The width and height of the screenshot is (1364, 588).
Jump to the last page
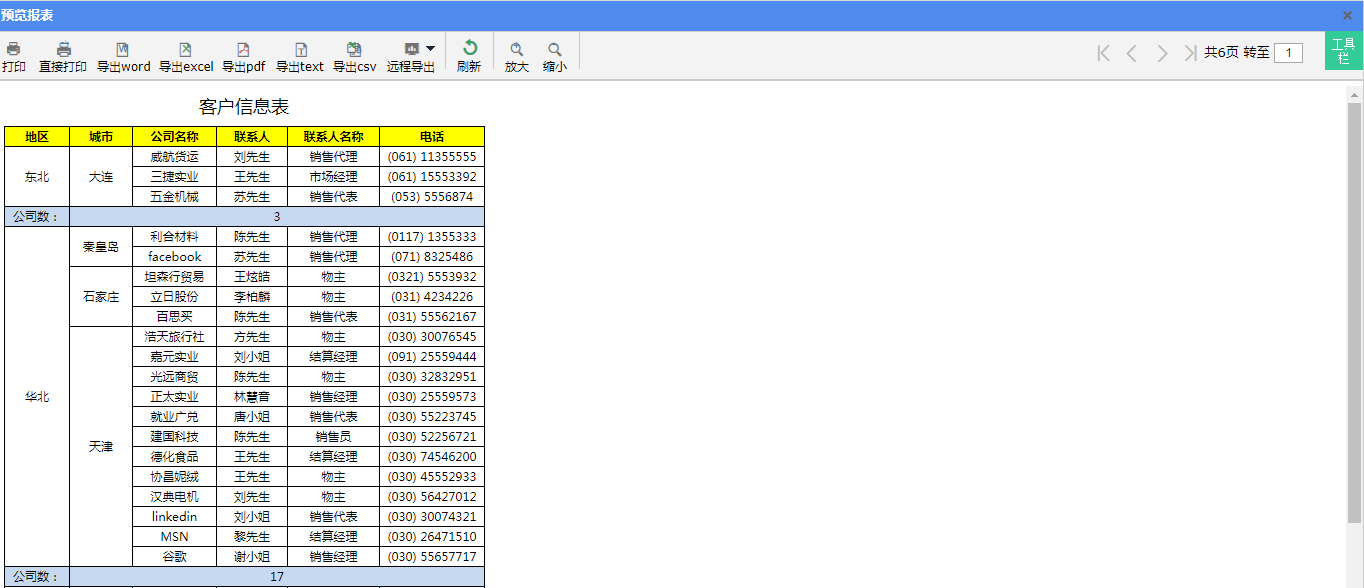pyautogui.click(x=1190, y=53)
